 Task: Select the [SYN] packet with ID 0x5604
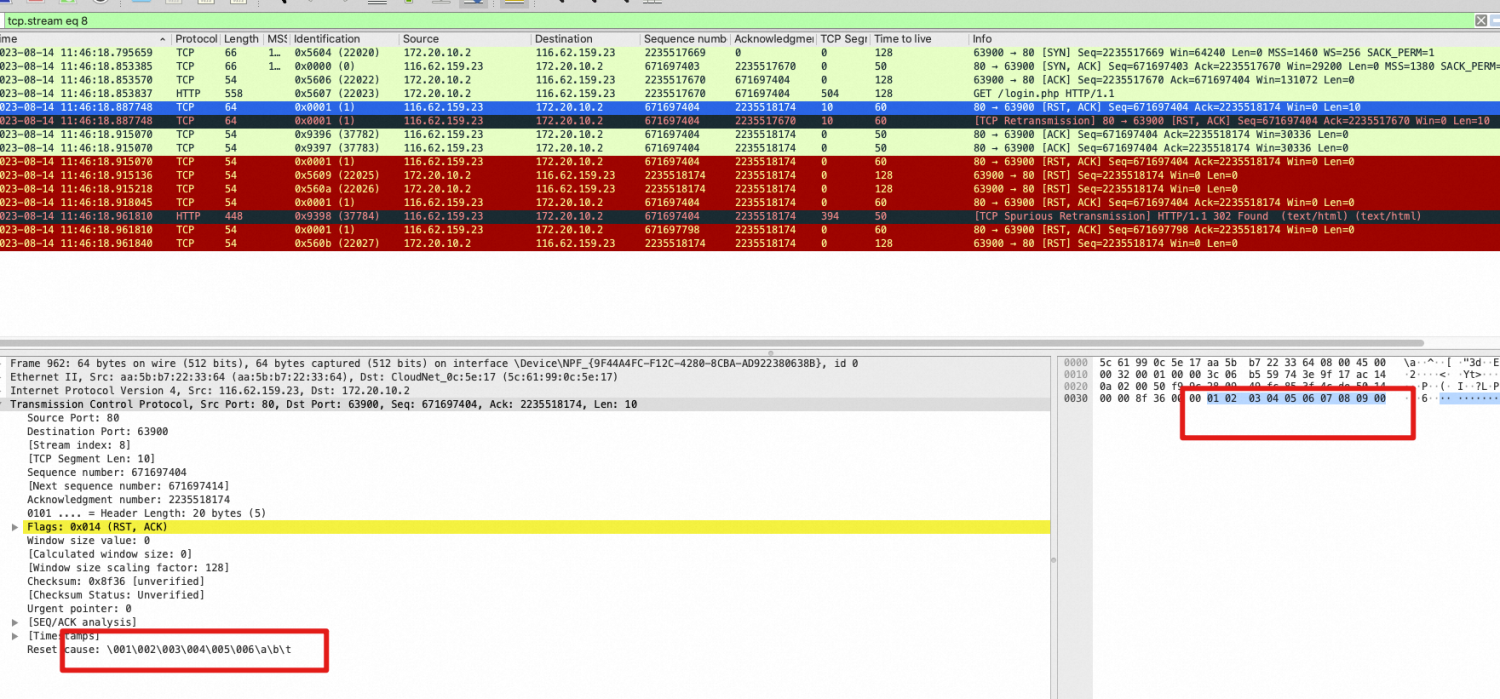click(x=750, y=53)
